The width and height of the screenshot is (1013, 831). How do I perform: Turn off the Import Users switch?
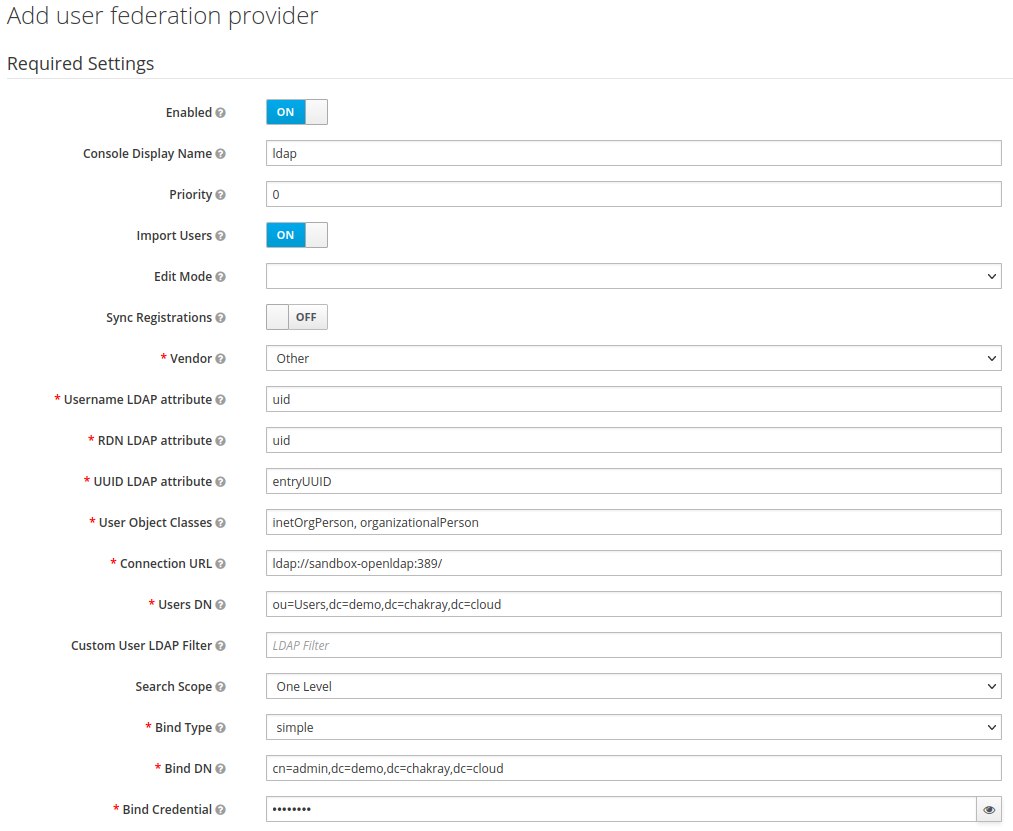pos(296,235)
